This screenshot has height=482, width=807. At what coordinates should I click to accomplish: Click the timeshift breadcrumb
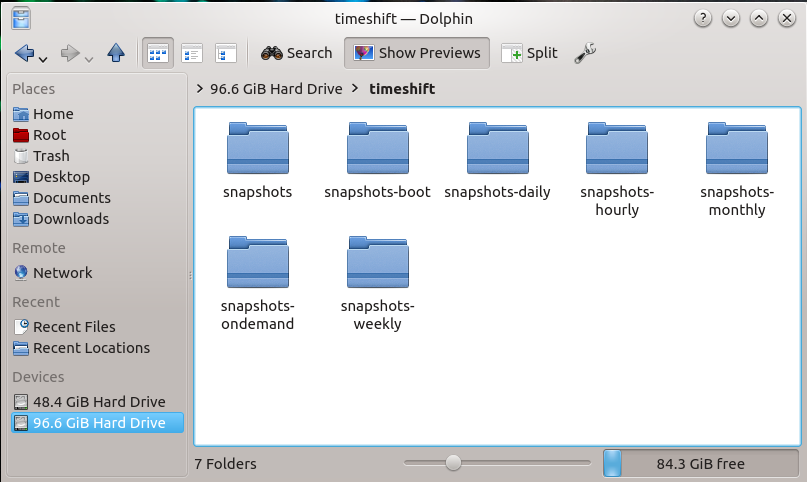[402, 89]
